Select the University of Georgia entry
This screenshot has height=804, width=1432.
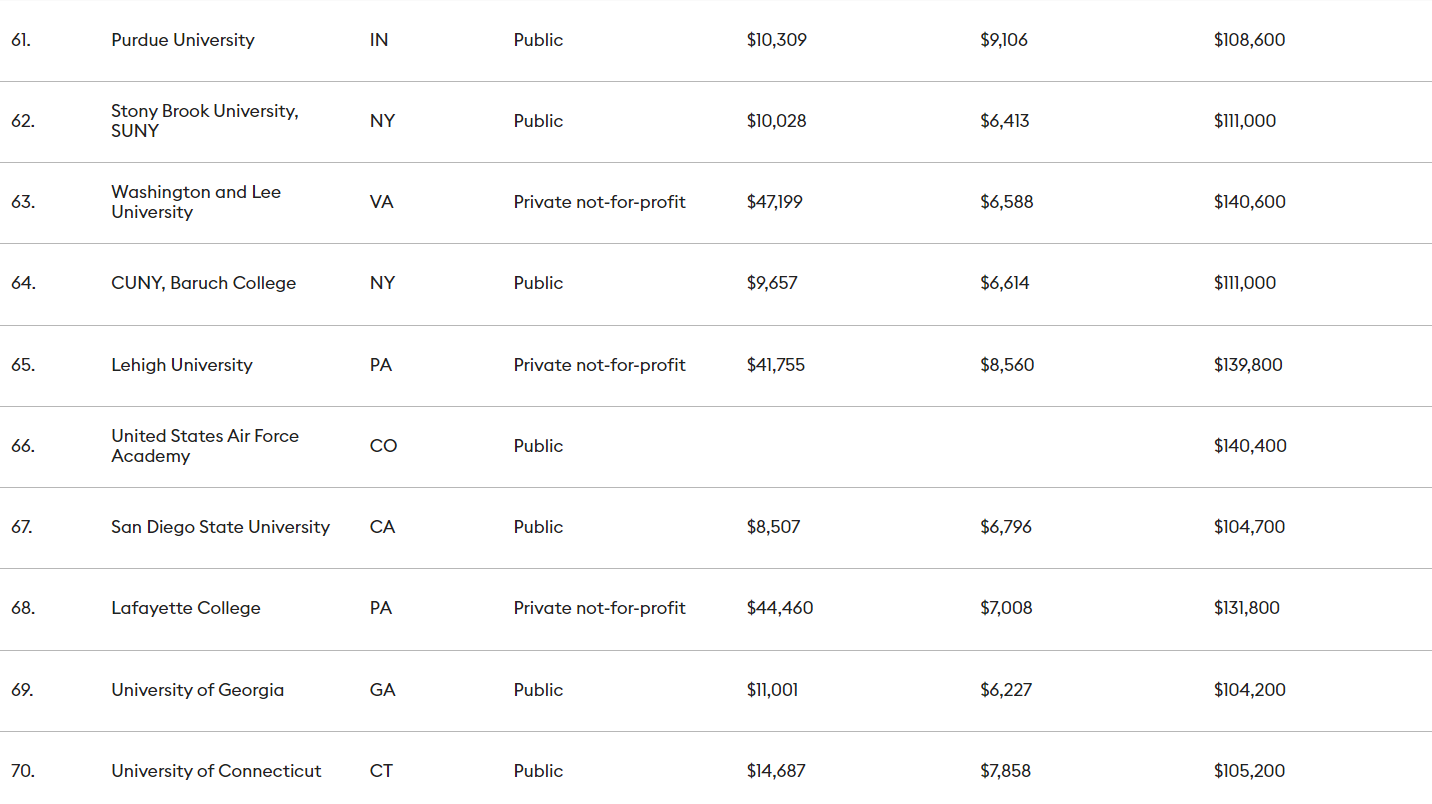[x=197, y=690]
